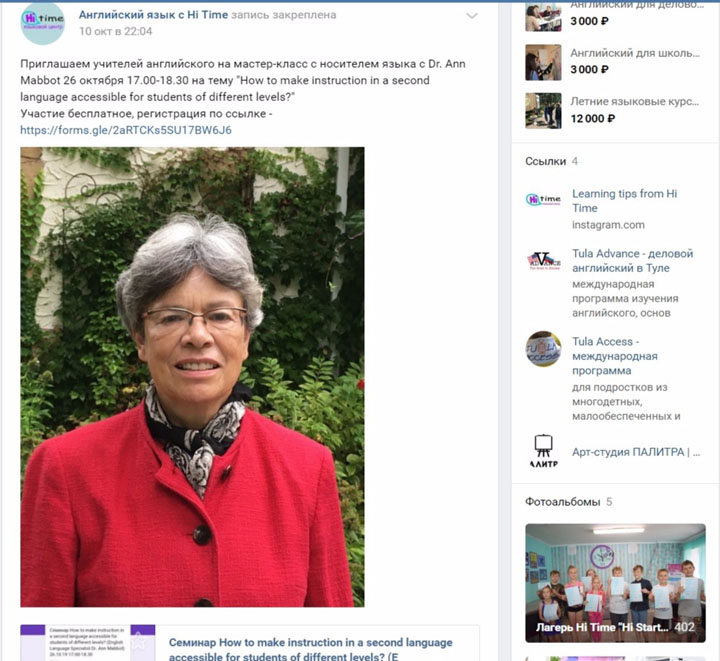
Task: Open Английский язык с Hi Time group name
Action: pos(153,15)
